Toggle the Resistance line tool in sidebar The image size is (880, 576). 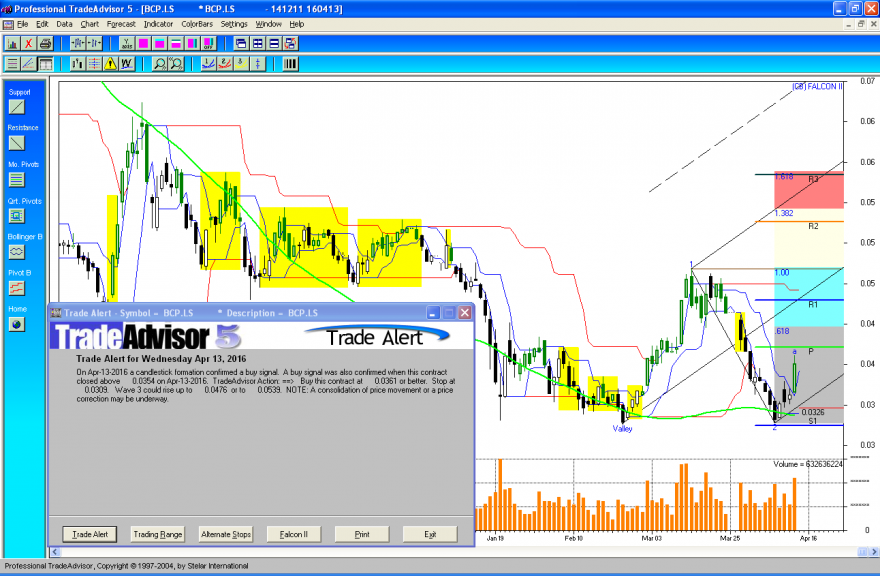(17, 143)
